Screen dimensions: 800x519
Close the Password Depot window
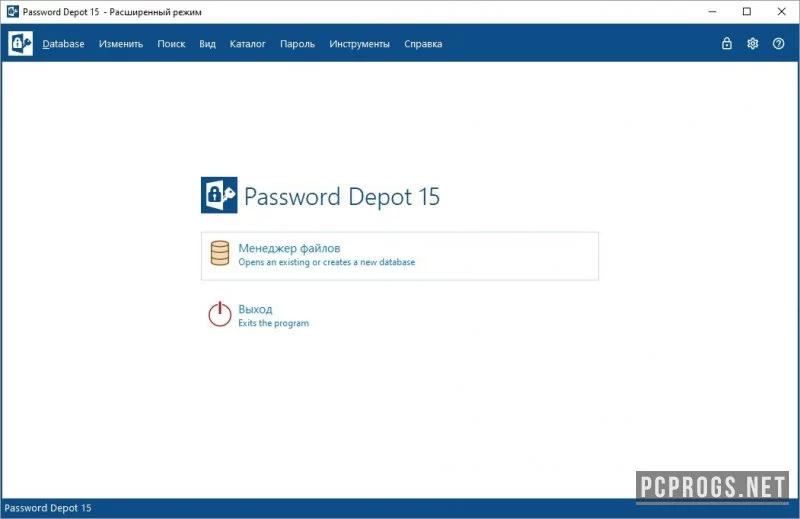[x=781, y=12]
